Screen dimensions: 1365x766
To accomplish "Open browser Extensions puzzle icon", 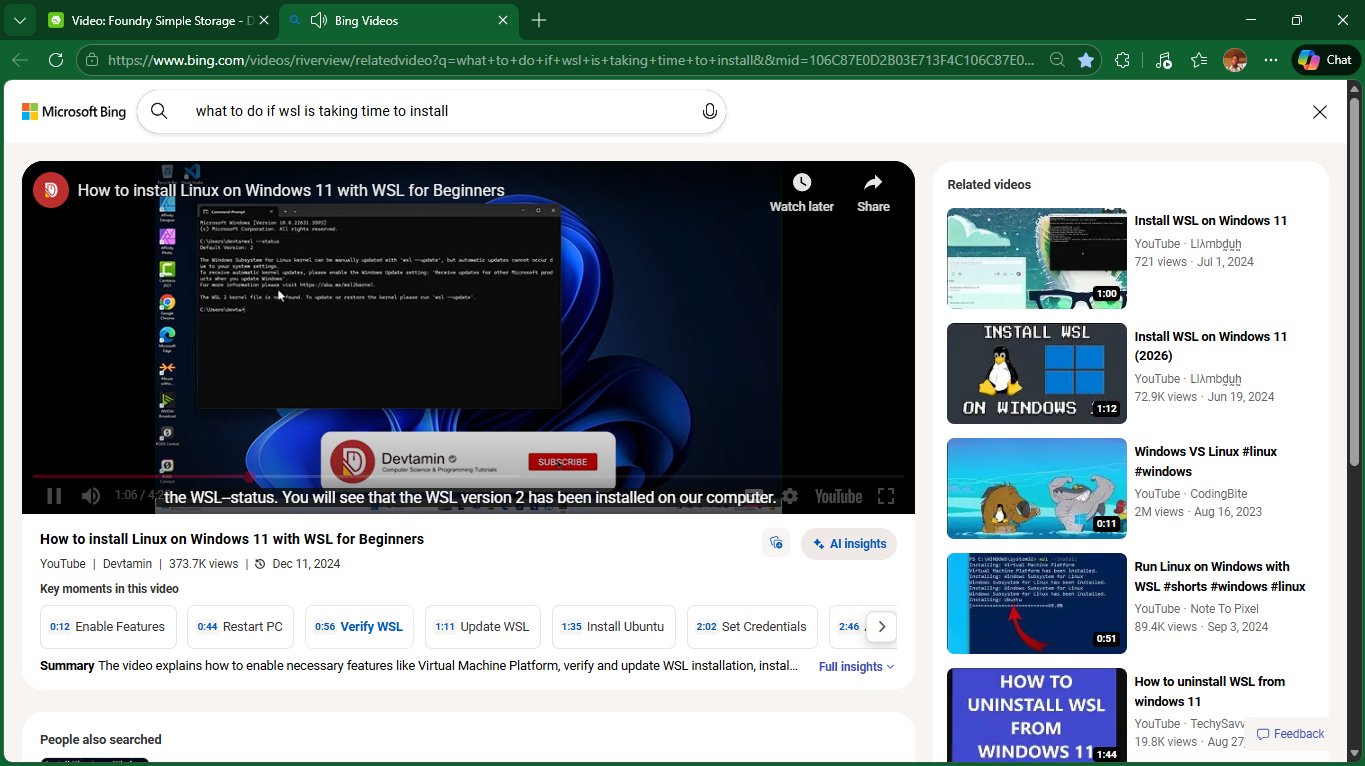I will click(1122, 60).
